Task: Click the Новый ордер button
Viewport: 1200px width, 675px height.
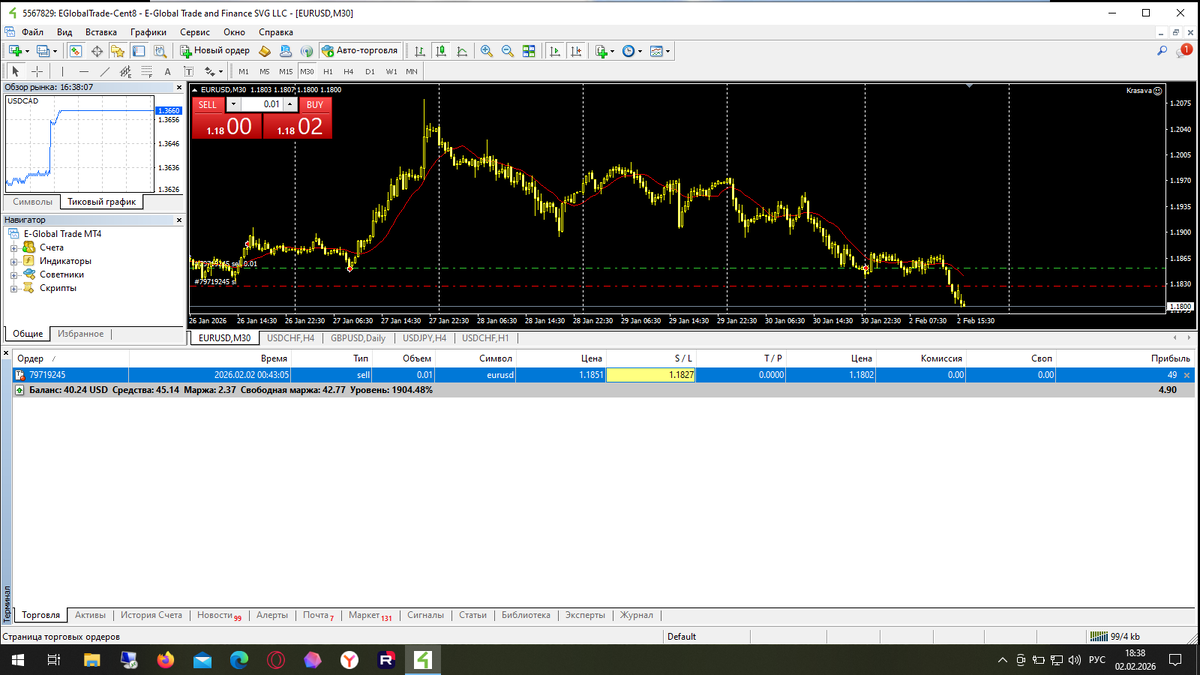Action: coord(216,50)
